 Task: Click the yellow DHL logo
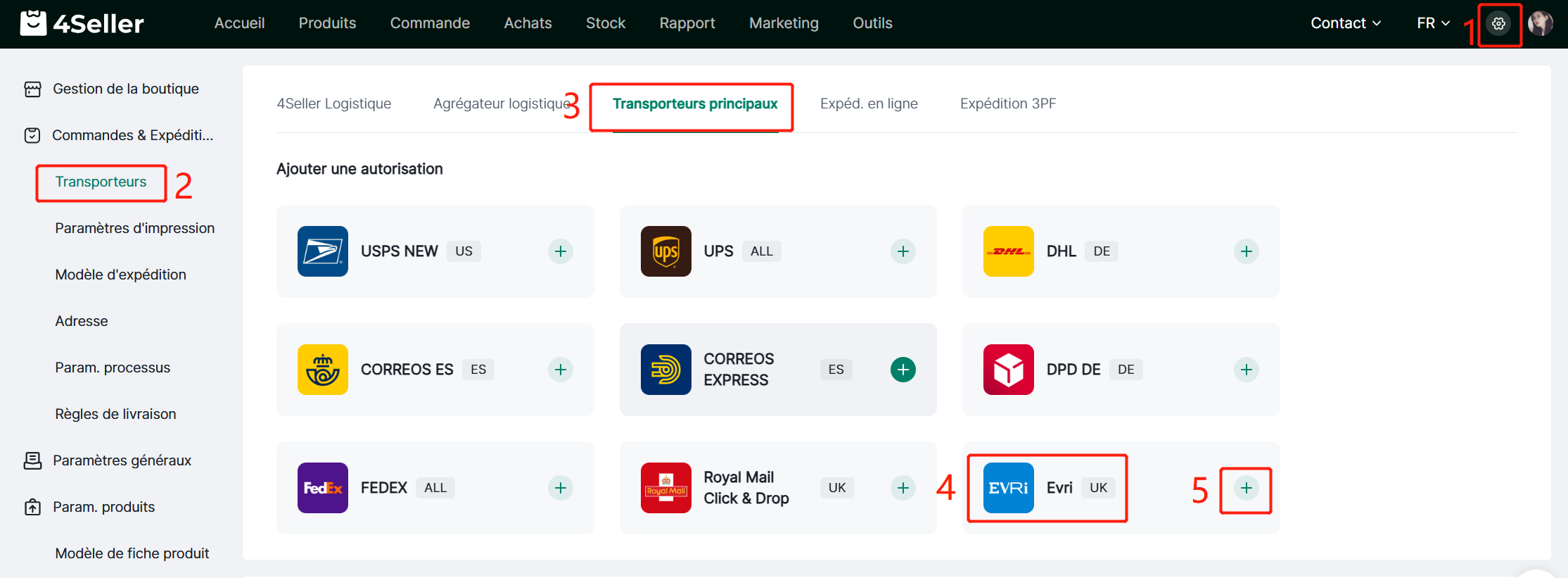(x=1009, y=251)
